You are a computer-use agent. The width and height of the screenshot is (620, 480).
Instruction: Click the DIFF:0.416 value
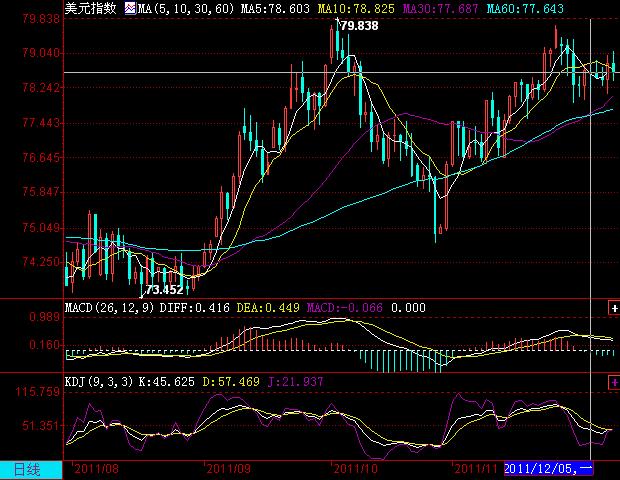(195, 308)
